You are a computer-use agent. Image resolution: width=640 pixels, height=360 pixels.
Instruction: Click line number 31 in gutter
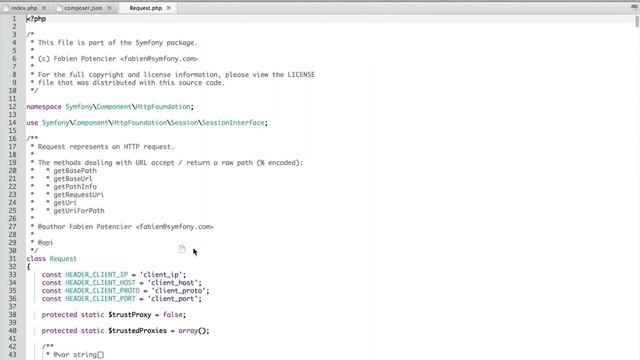click(x=13, y=258)
